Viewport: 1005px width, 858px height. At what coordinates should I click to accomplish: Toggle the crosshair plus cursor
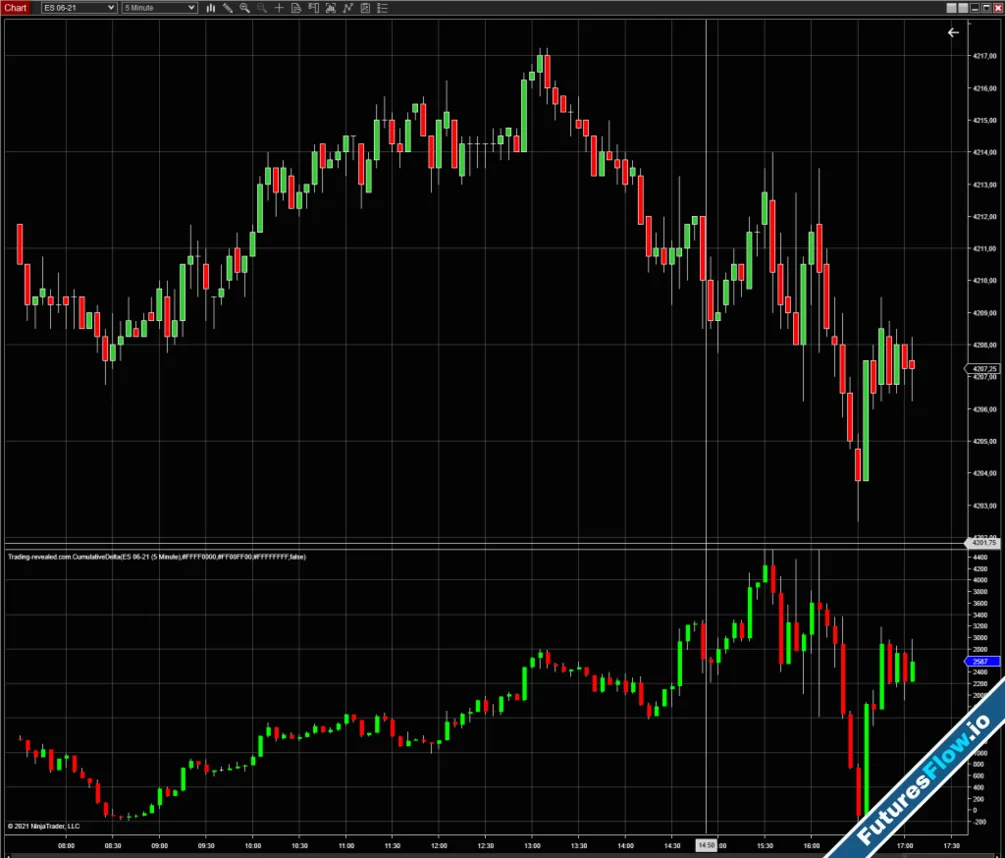click(279, 8)
